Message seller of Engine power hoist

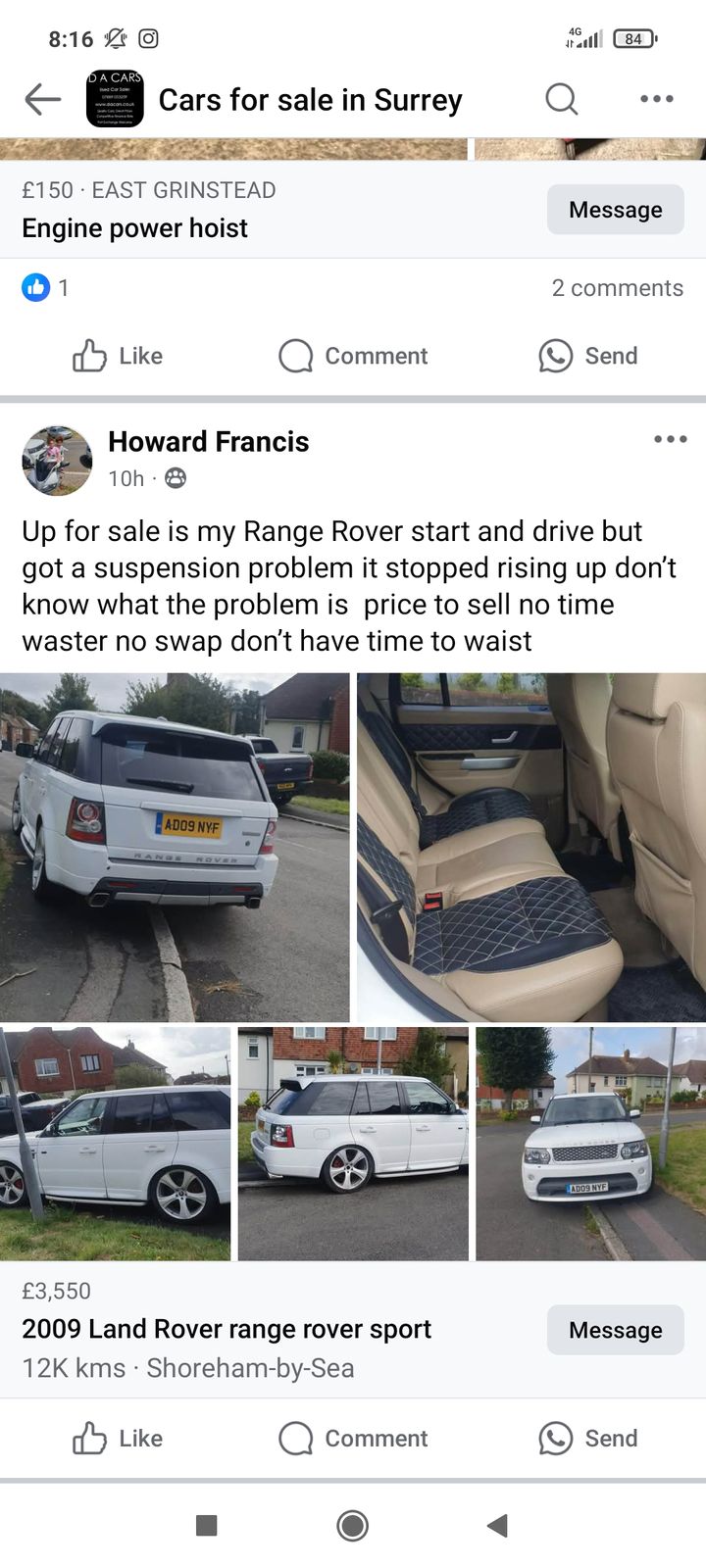tap(616, 210)
